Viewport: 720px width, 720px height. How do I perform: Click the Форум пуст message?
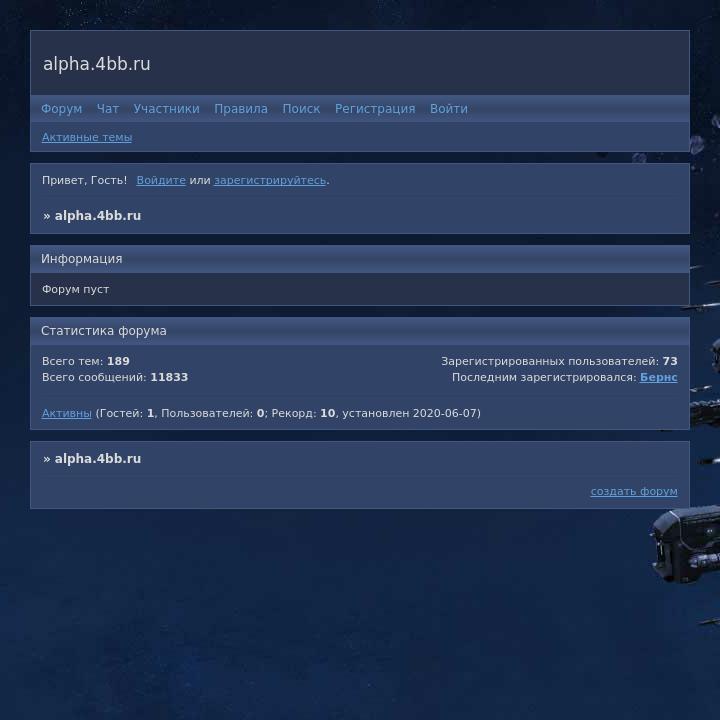(75, 289)
